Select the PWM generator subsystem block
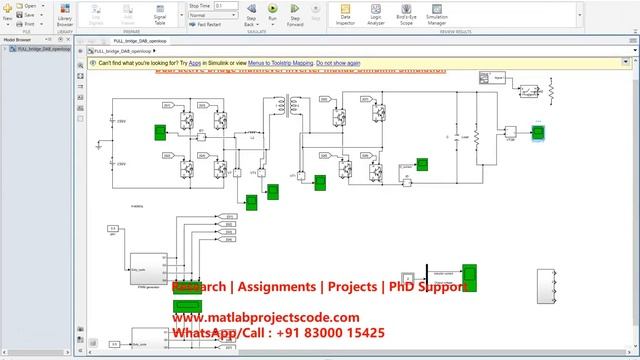This screenshot has height=360, width=640. click(x=149, y=269)
